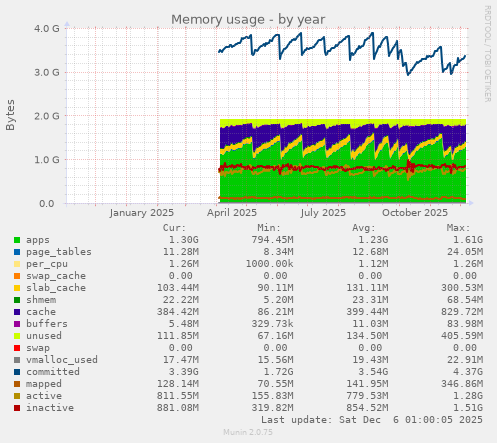This screenshot has height=443, width=497.
Task: Click slab_cache average value 131.11M
Action: coord(367,288)
